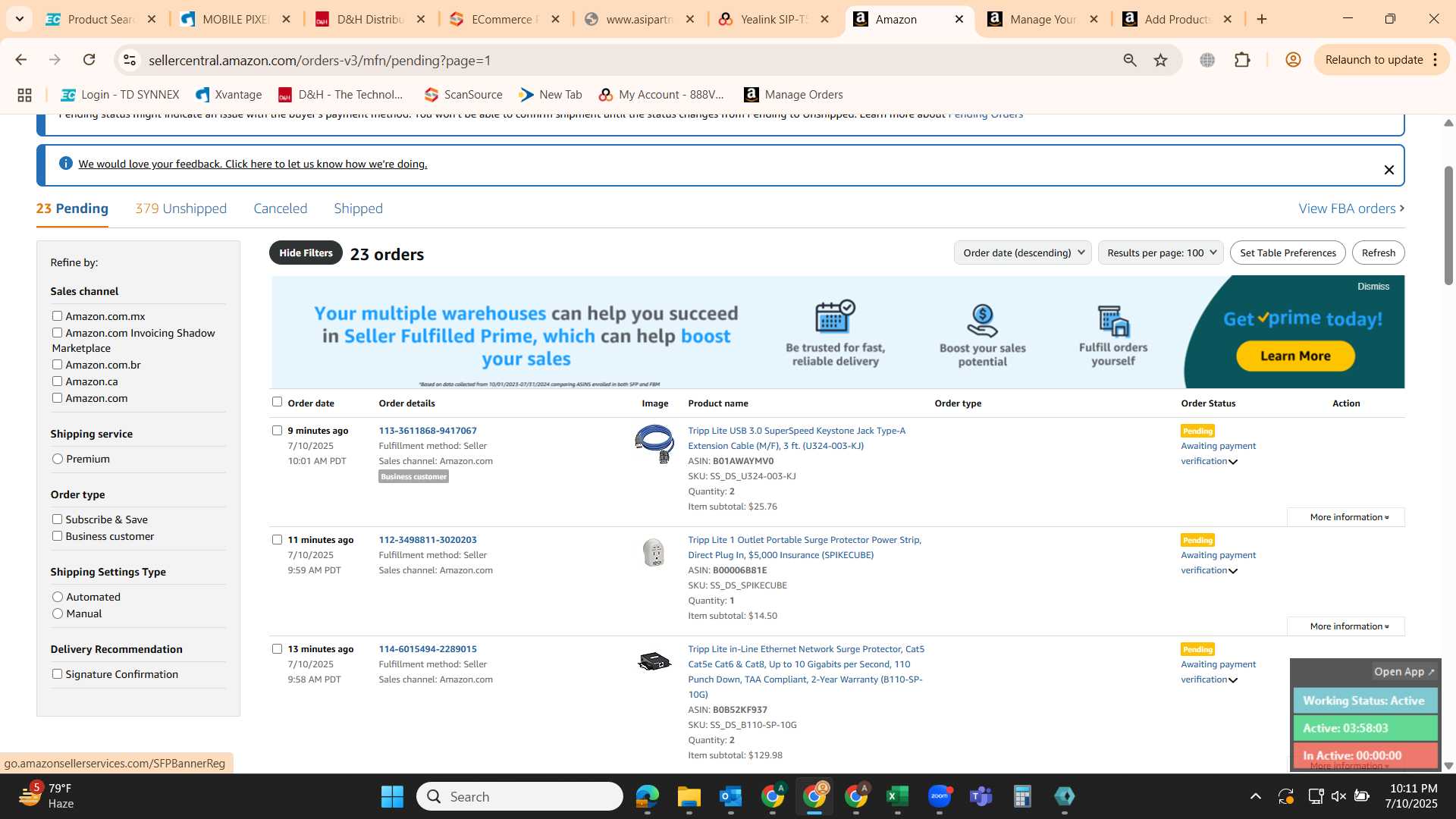The width and height of the screenshot is (1456, 819).
Task: Expand Awaiting payment verification for third order
Action: (1218, 672)
